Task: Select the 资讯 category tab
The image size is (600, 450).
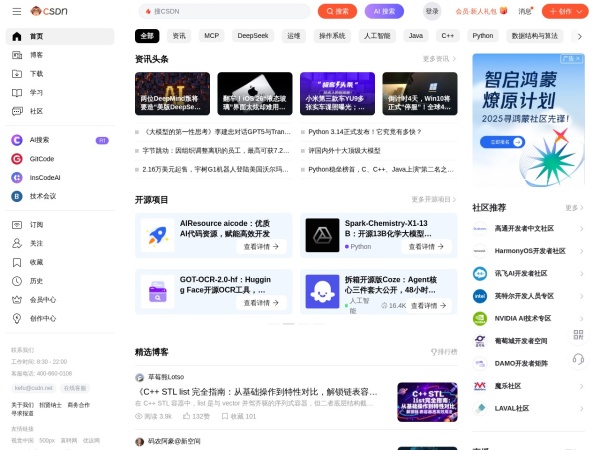Action: tap(179, 36)
